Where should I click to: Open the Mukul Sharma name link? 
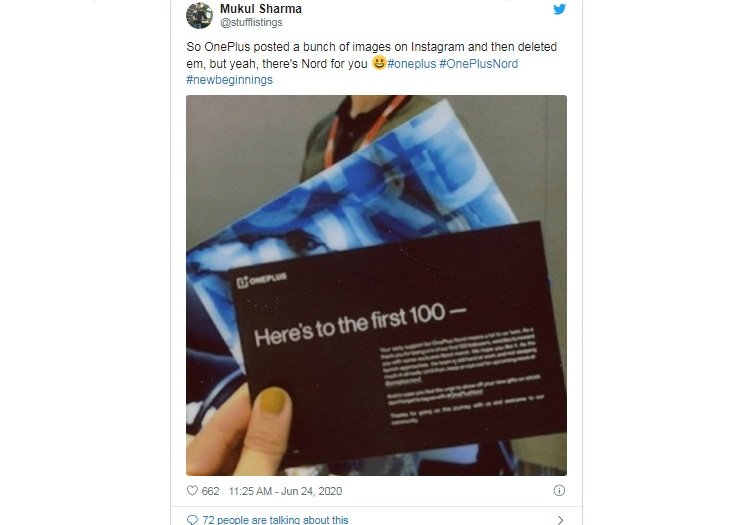pos(261,9)
